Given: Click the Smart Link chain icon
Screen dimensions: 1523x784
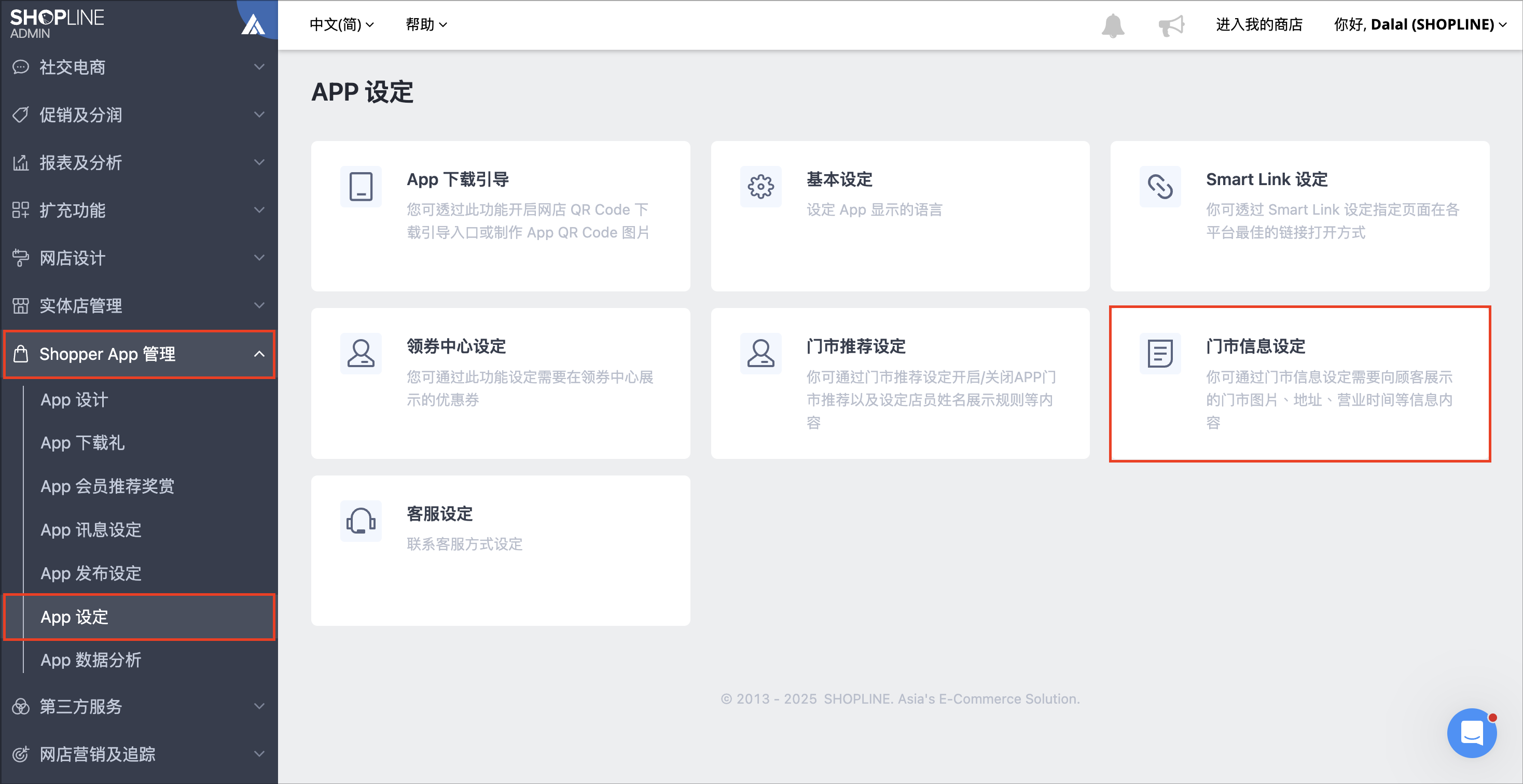Looking at the screenshot, I should pyautogui.click(x=1160, y=186).
